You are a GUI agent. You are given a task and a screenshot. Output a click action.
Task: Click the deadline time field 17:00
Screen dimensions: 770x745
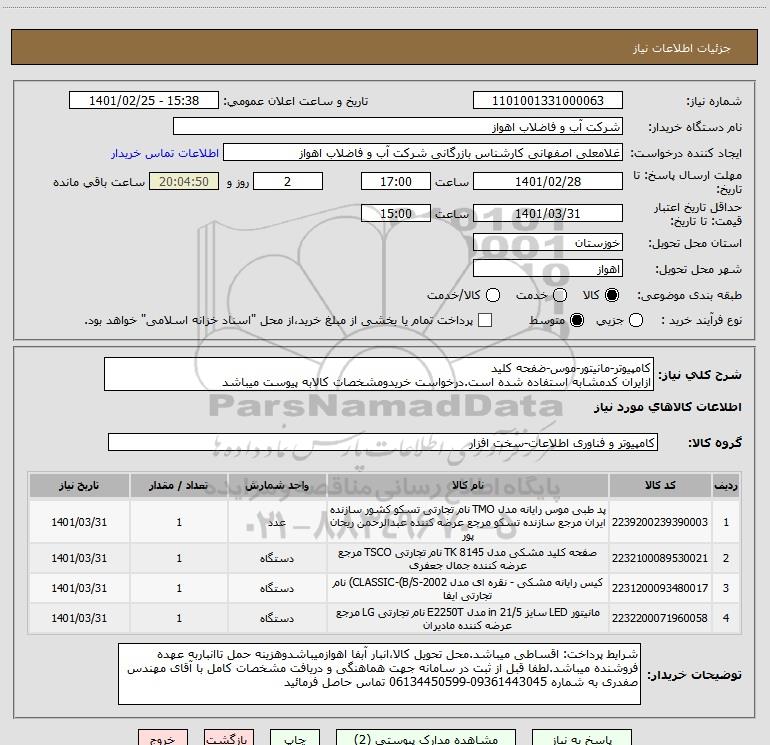[x=396, y=181]
